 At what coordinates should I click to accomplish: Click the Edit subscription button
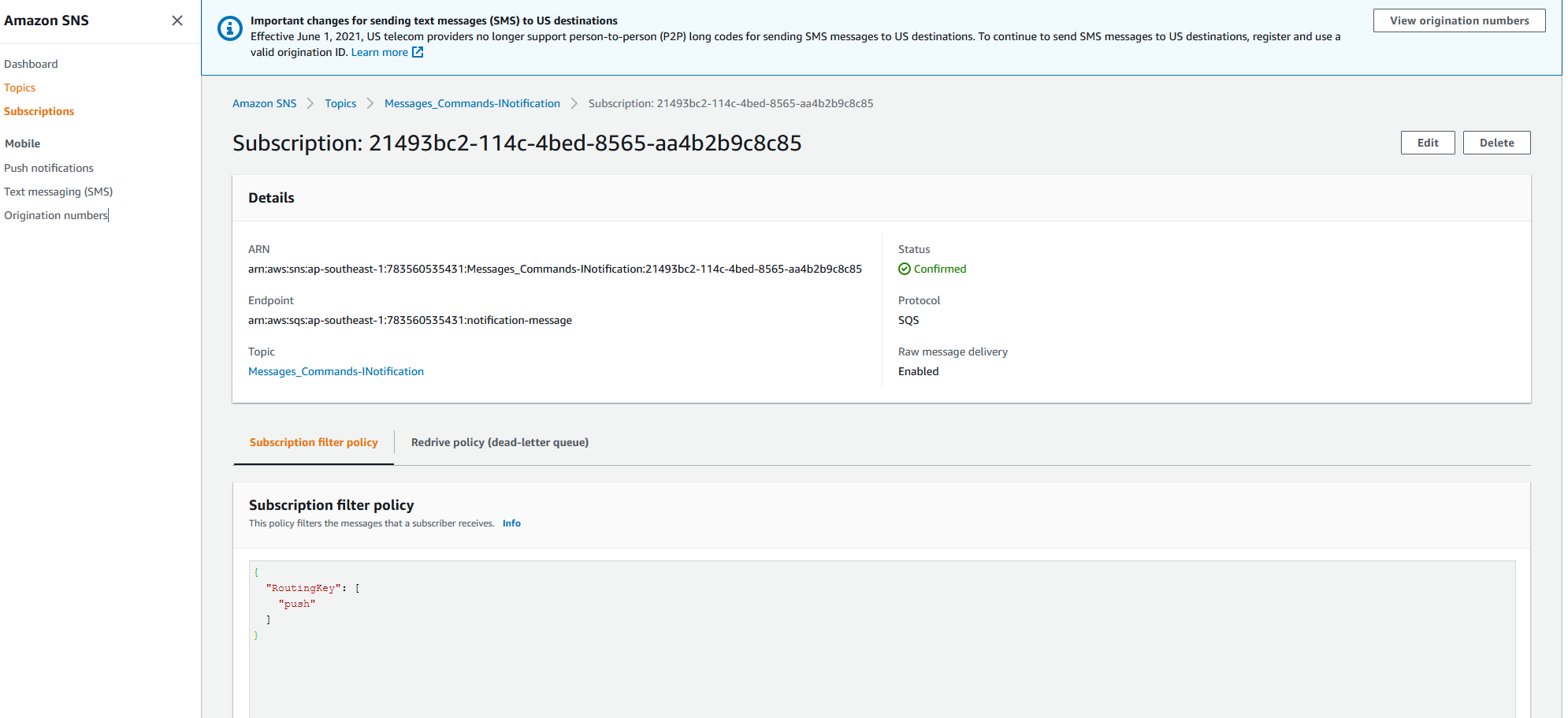(x=1428, y=143)
